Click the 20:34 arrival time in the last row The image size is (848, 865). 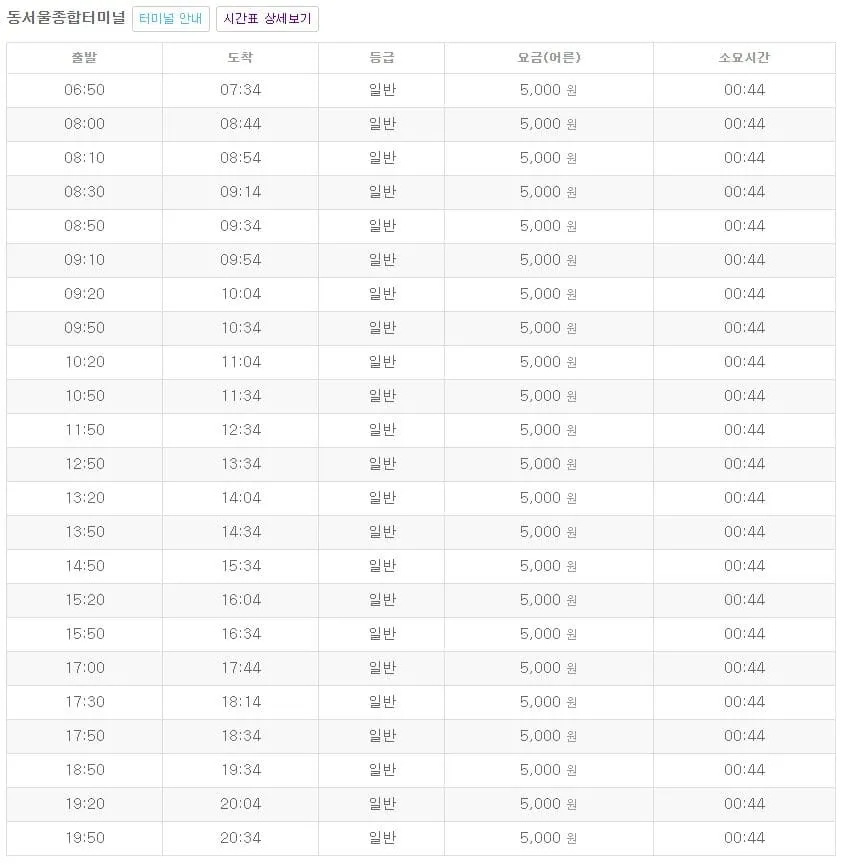pyautogui.click(x=240, y=838)
